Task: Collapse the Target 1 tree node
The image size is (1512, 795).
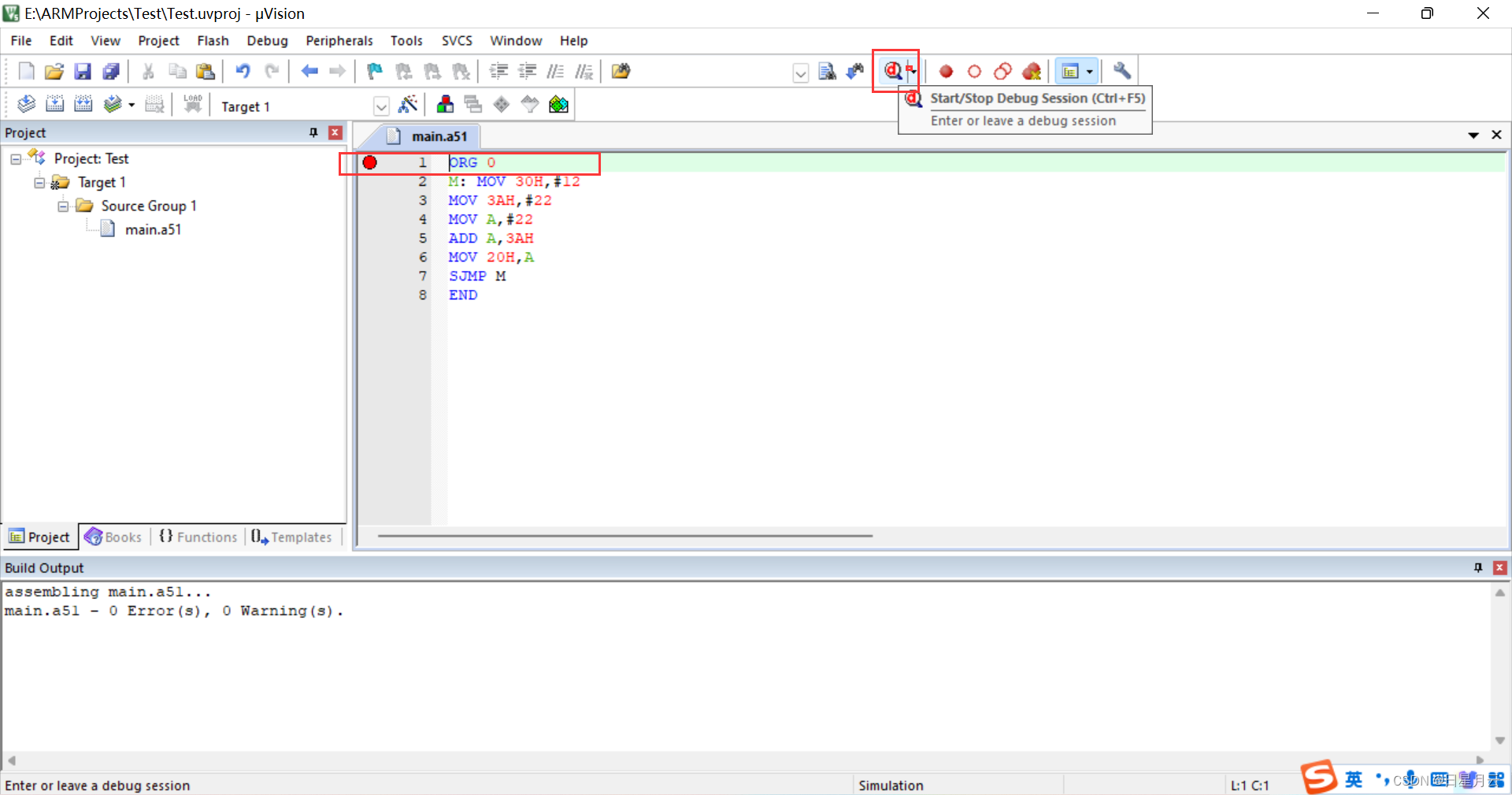Action: [x=39, y=183]
